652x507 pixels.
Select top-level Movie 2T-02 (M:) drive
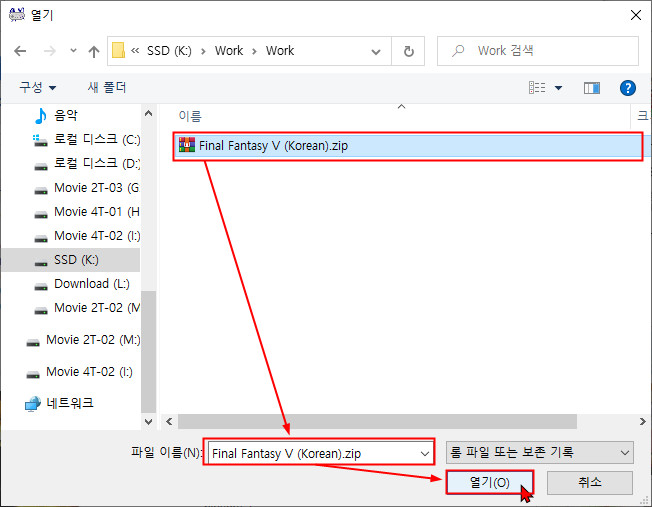tap(93, 340)
